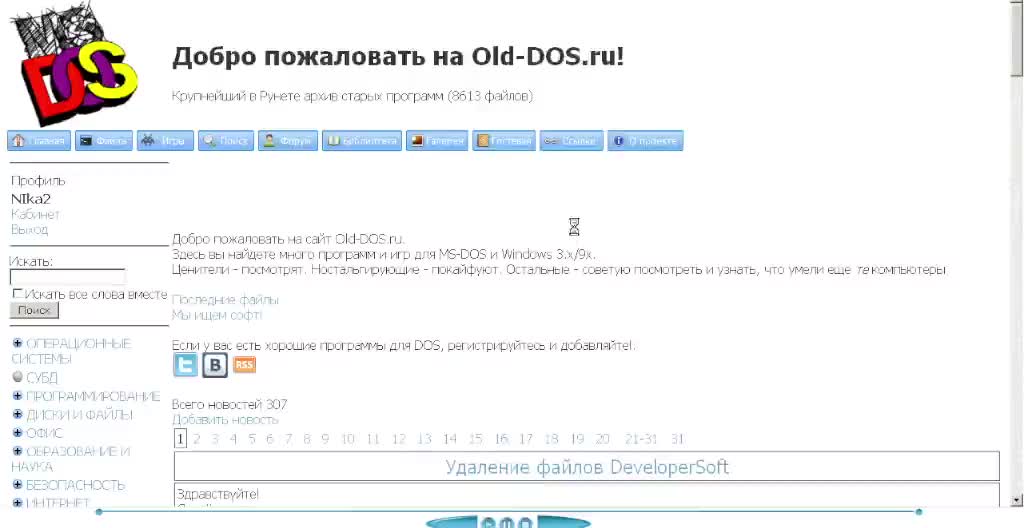Image resolution: width=1024 pixels, height=528 pixels.
Task: Open Библиотека menu item
Action: 362,141
